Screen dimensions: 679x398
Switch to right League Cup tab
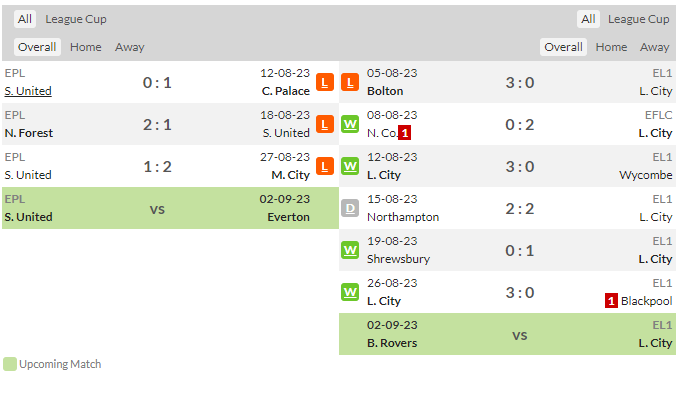(638, 19)
